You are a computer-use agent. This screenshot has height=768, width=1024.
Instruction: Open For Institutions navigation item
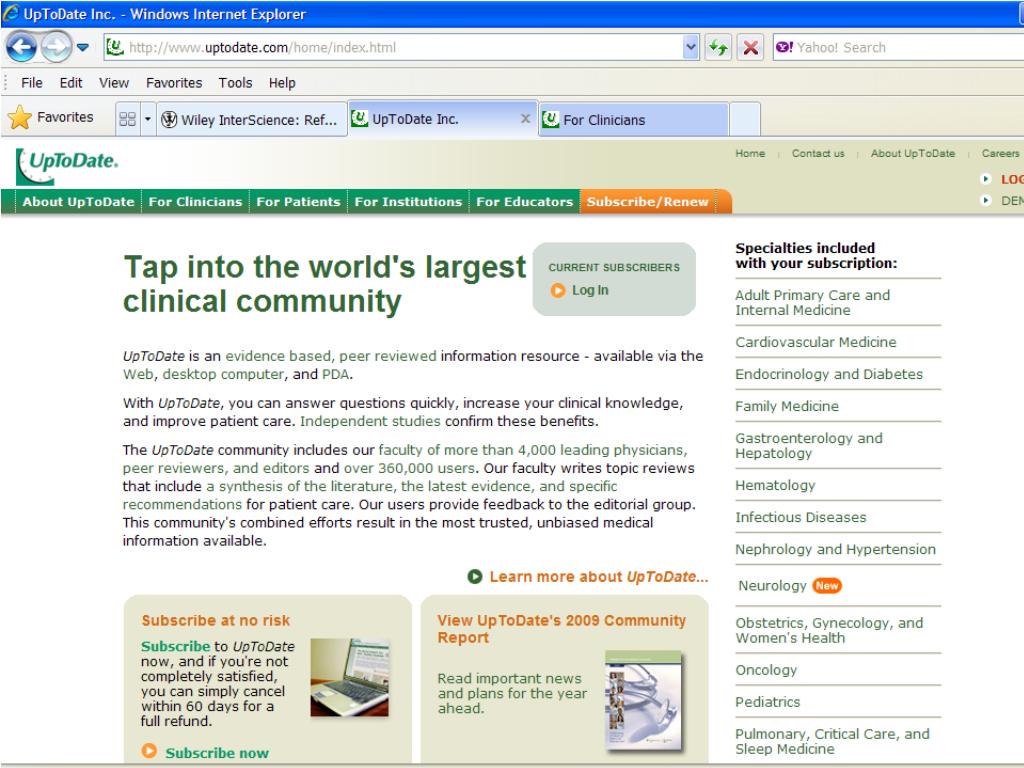pos(408,202)
